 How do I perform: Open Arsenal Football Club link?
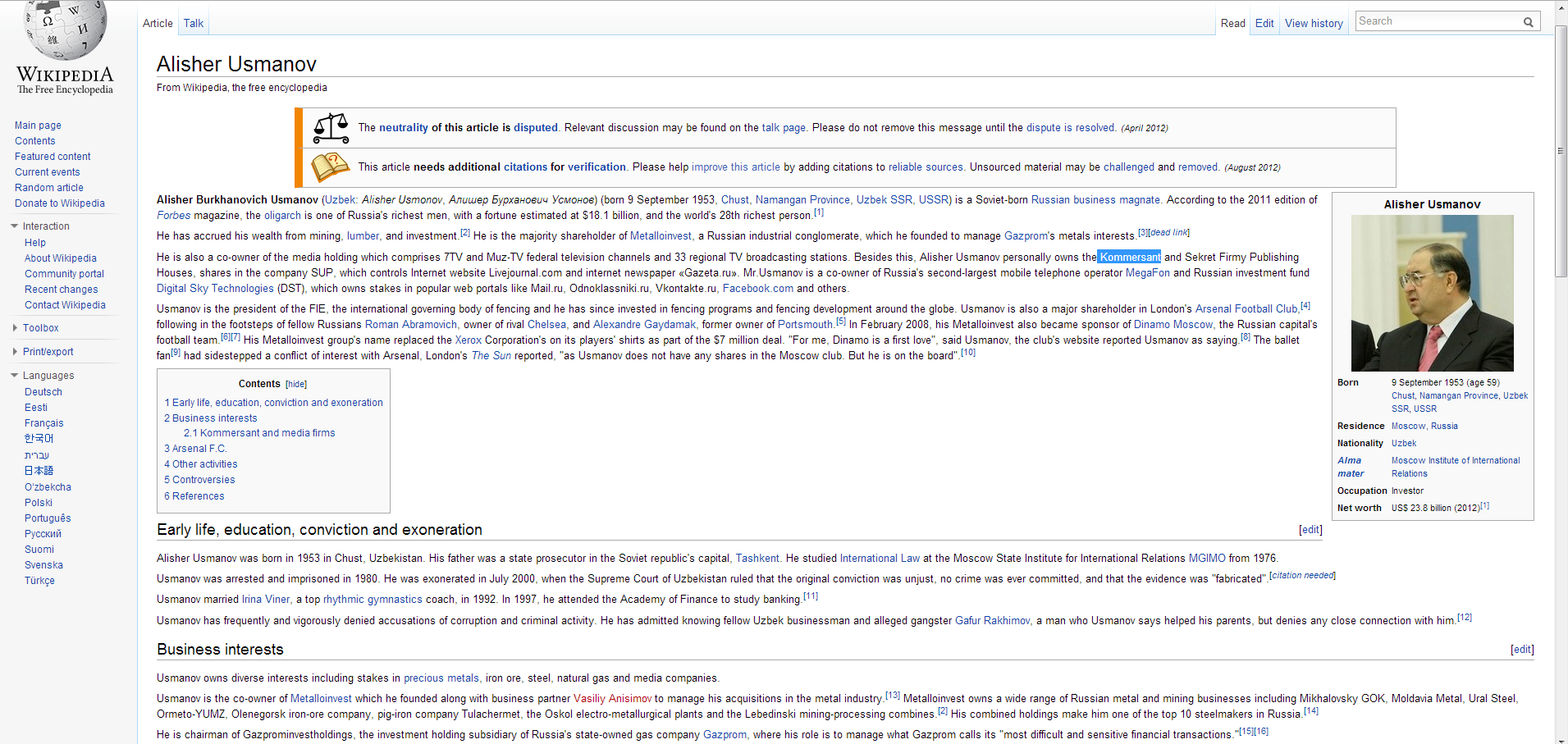1246,309
